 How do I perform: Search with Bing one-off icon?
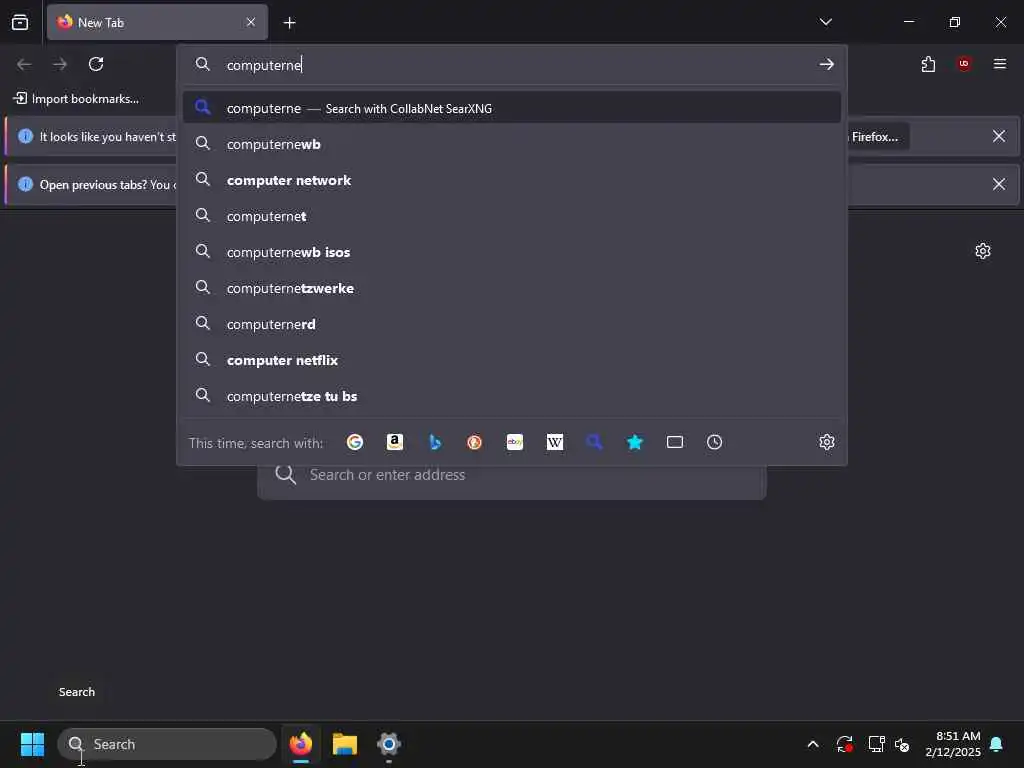pos(435,442)
